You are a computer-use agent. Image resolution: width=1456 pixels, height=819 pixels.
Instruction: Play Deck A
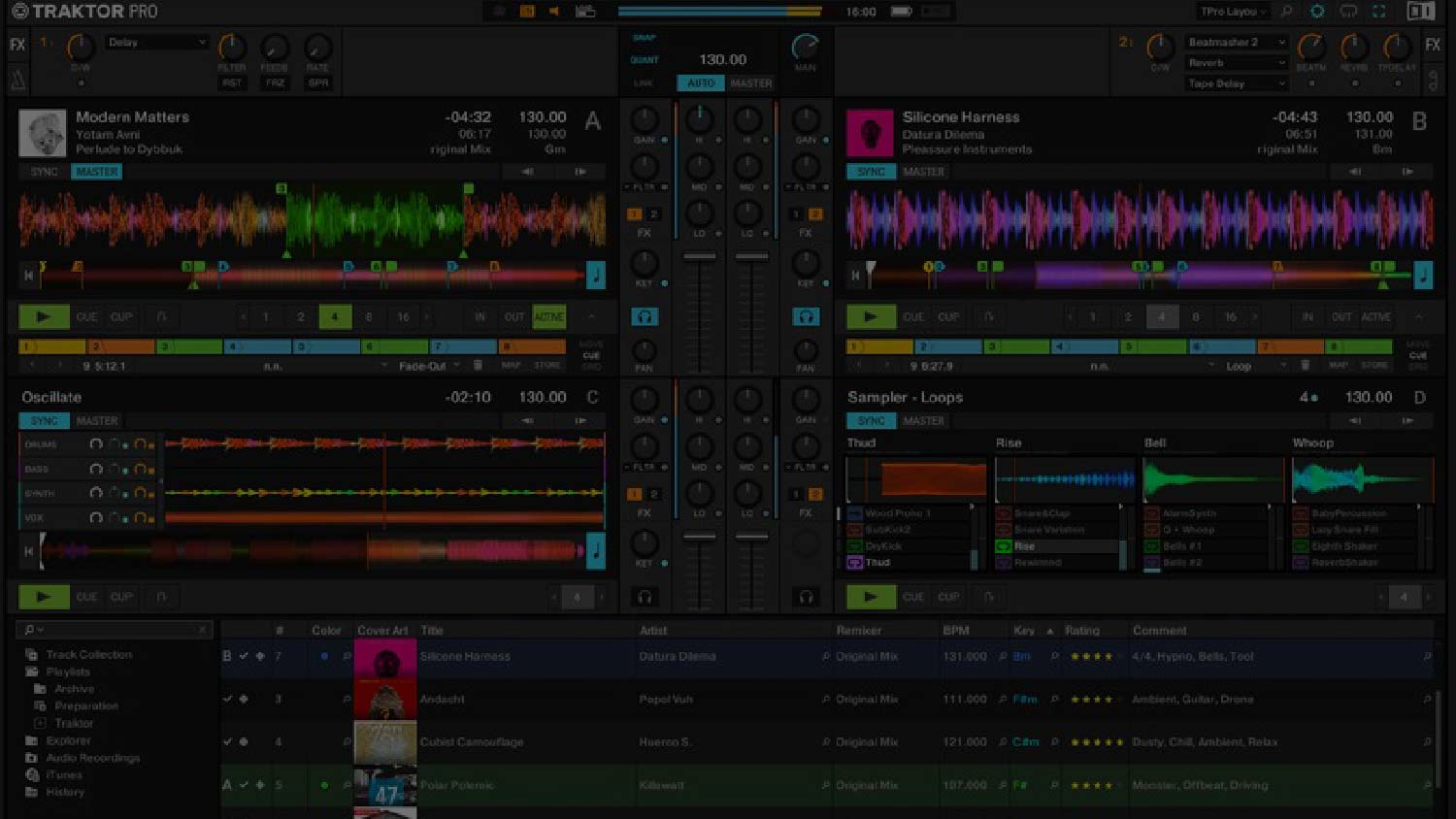click(43, 317)
